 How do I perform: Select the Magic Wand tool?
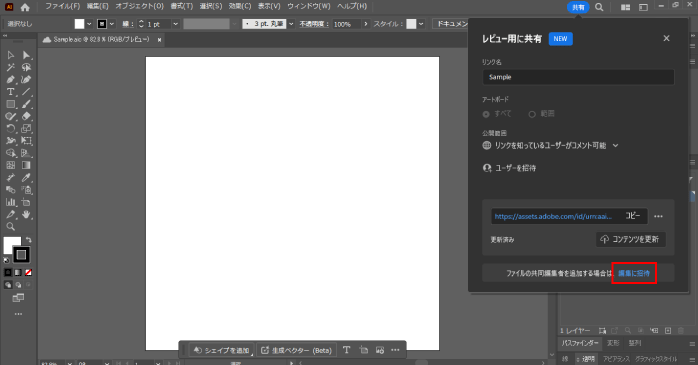[x=11, y=67]
